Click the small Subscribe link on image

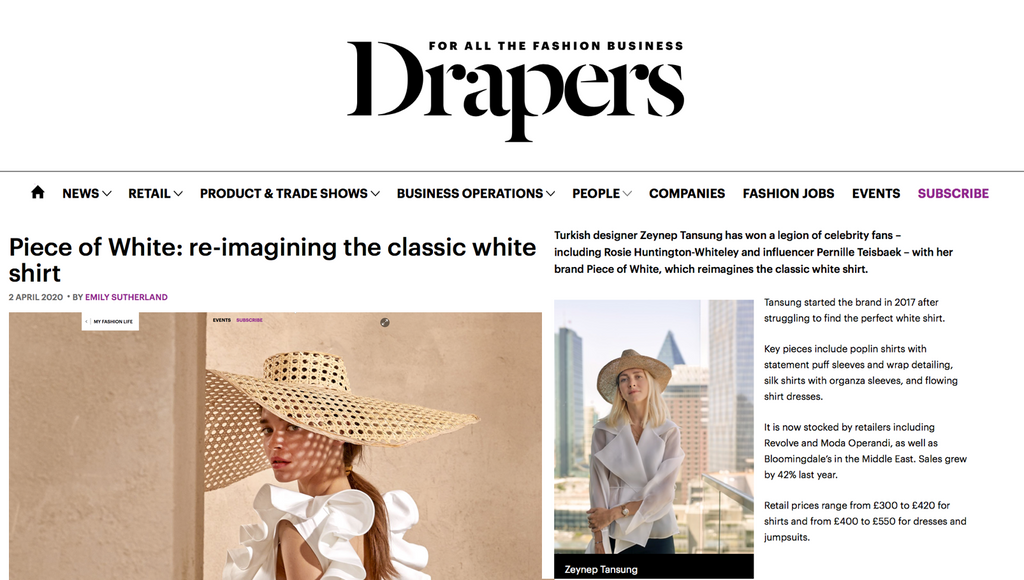(249, 320)
